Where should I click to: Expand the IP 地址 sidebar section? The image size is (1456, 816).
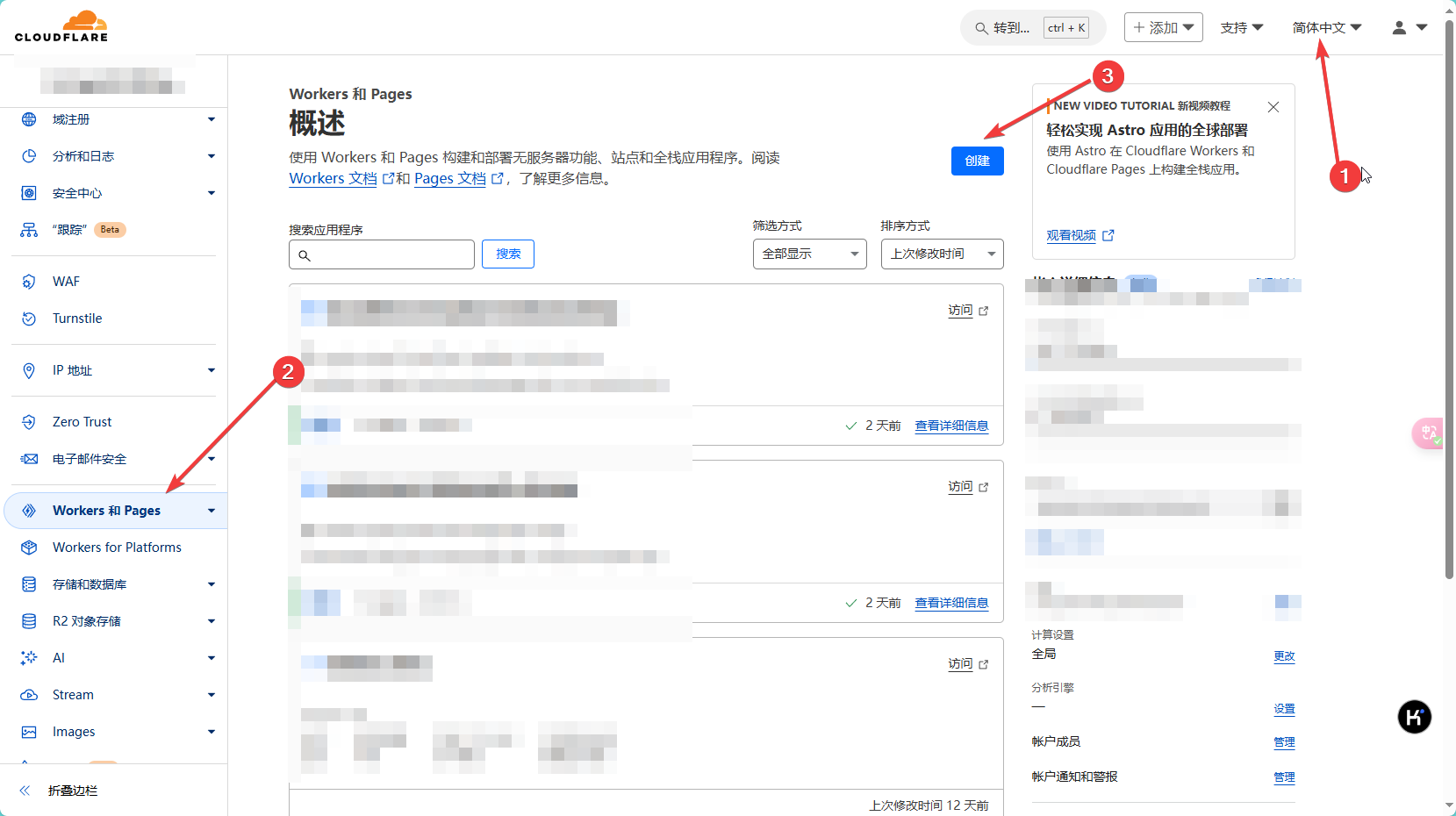(x=212, y=370)
